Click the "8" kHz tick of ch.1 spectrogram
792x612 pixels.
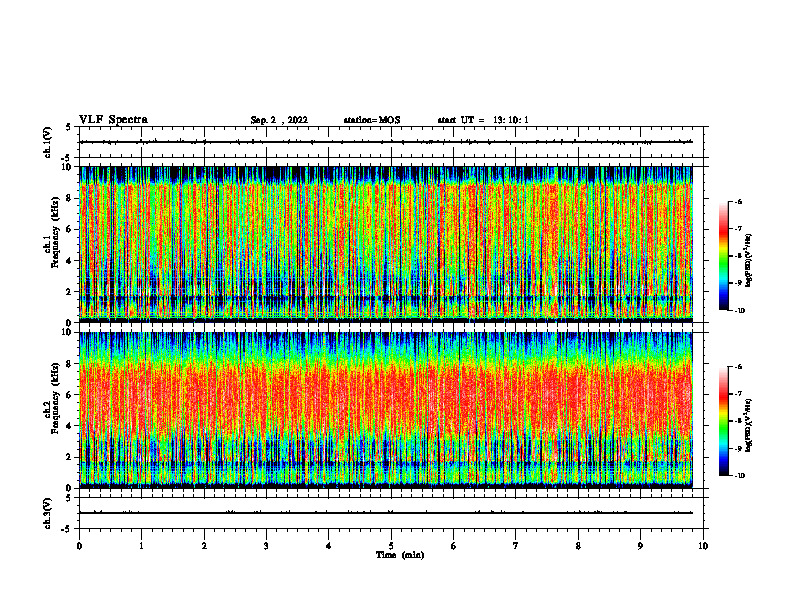(x=69, y=198)
